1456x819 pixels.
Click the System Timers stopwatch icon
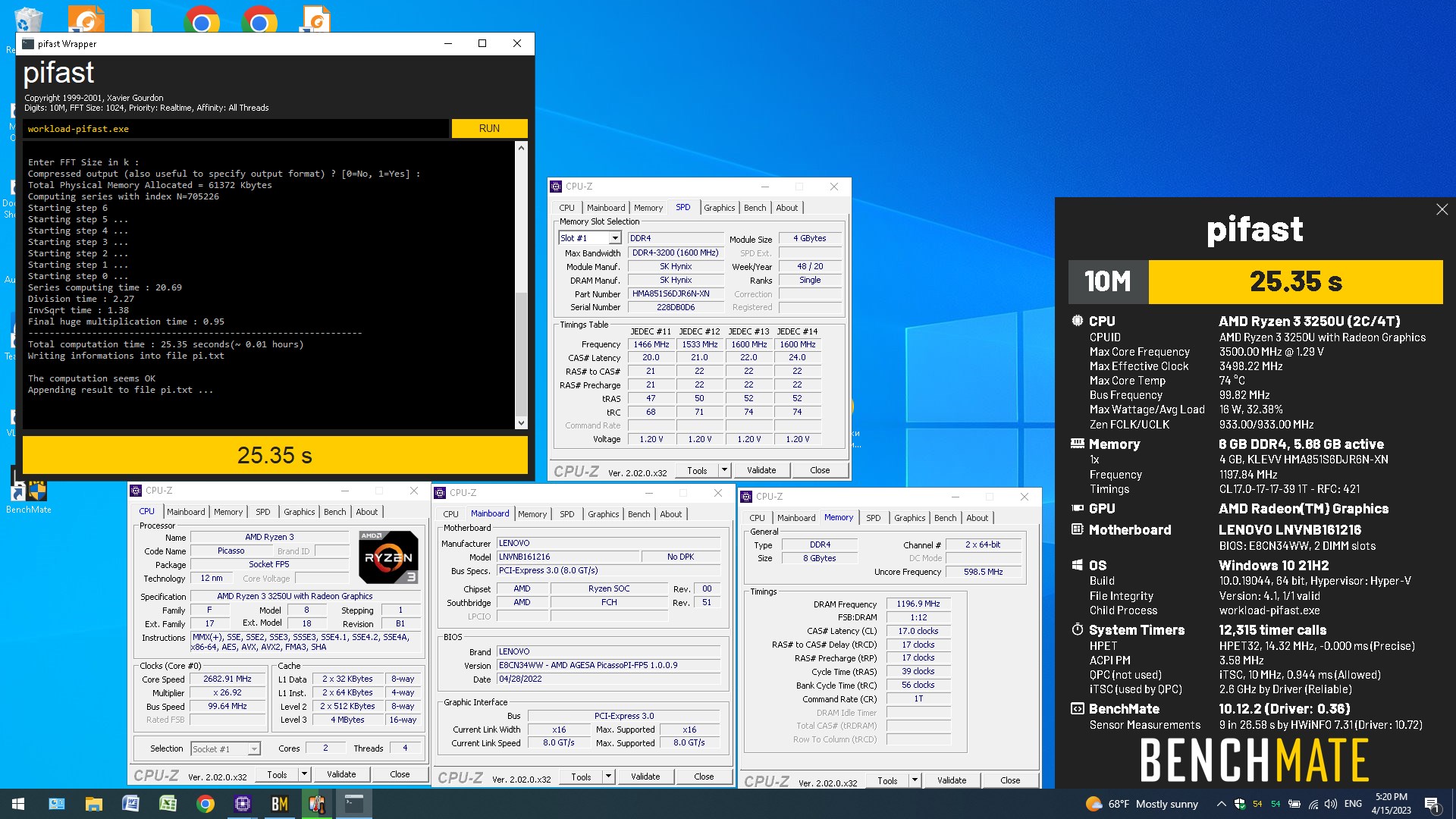click(x=1077, y=629)
